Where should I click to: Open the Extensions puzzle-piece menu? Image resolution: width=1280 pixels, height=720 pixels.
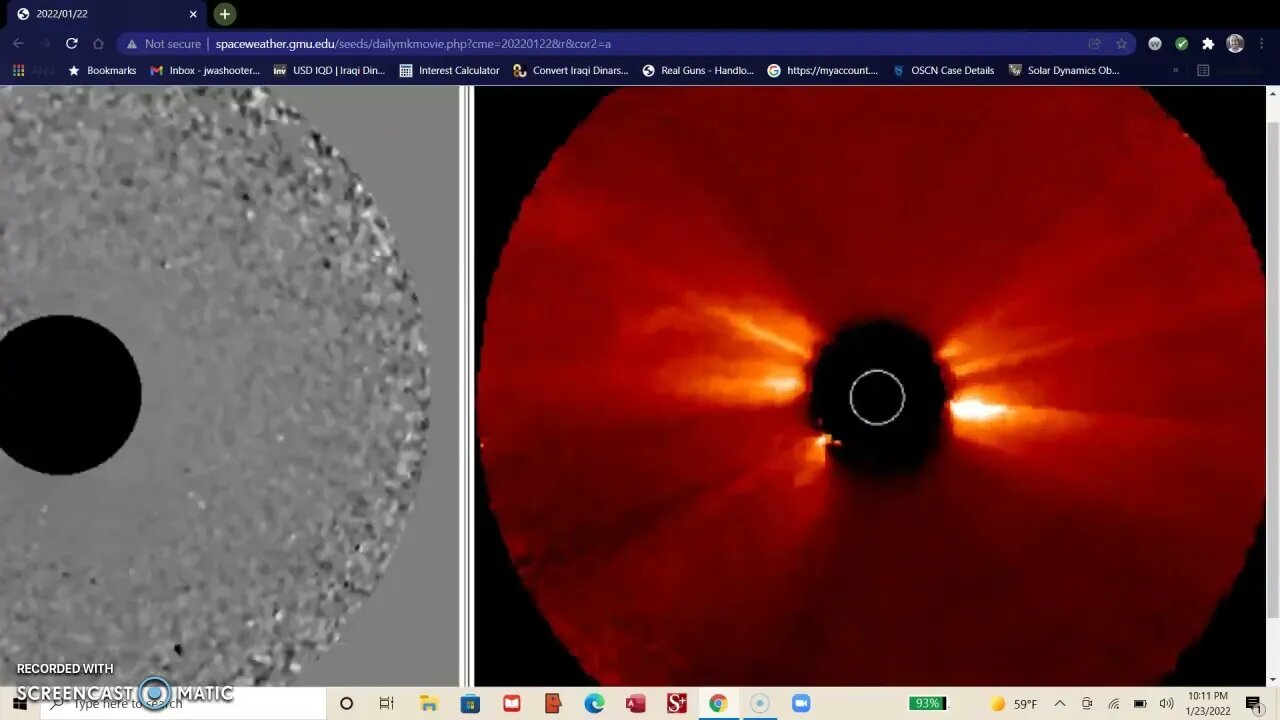pyautogui.click(x=1208, y=43)
